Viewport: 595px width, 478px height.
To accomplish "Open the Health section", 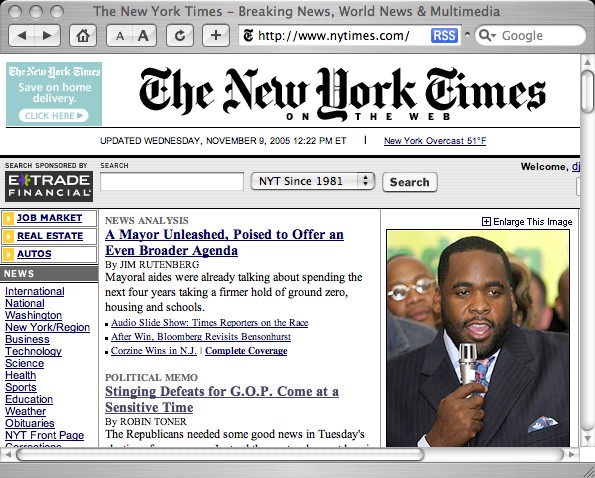I will [x=20, y=375].
